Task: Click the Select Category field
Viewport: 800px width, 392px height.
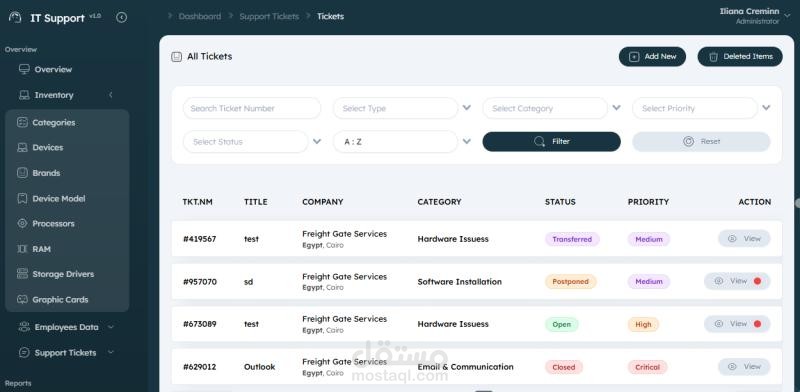Action: click(x=545, y=108)
